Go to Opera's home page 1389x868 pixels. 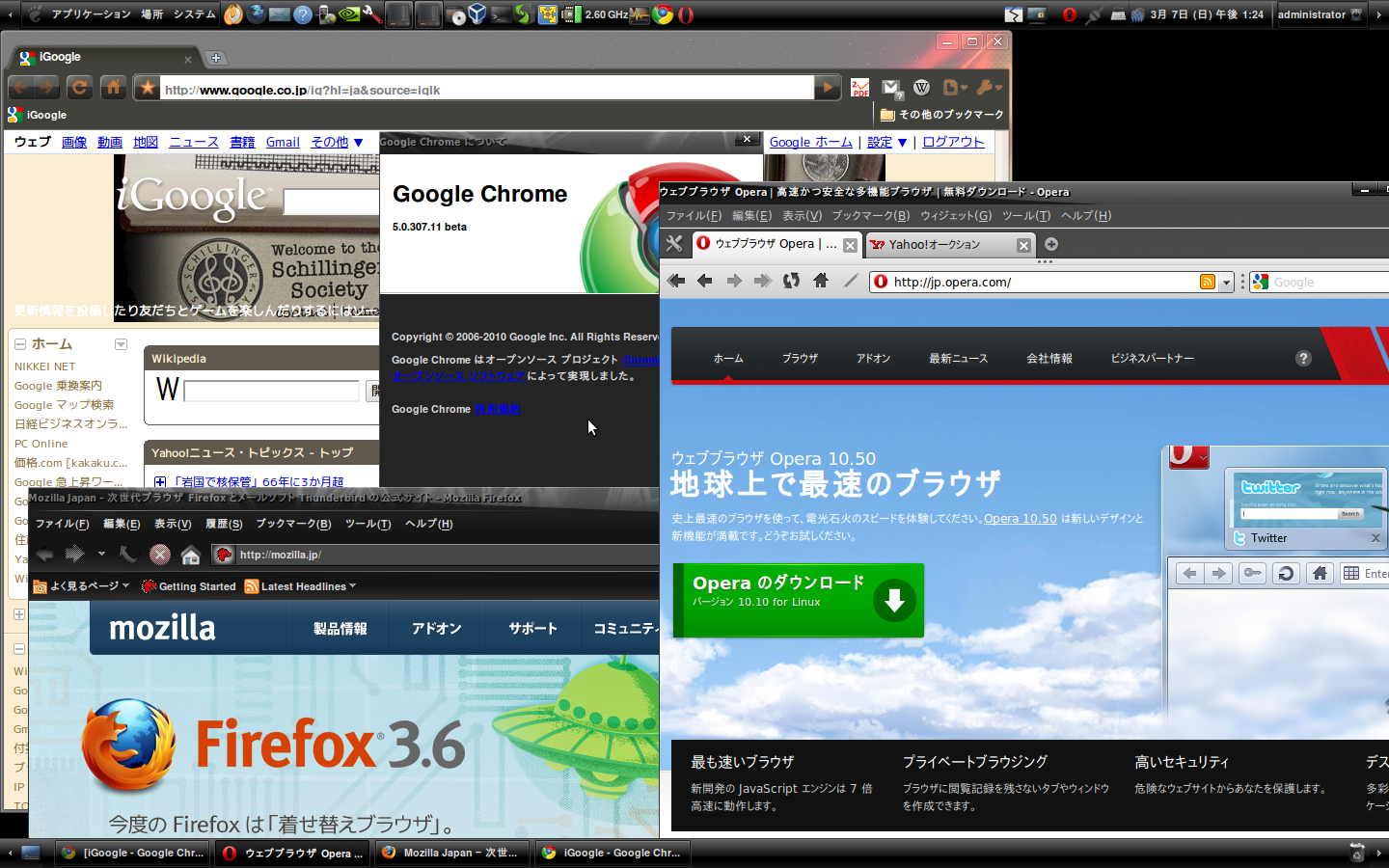pyautogui.click(x=821, y=281)
